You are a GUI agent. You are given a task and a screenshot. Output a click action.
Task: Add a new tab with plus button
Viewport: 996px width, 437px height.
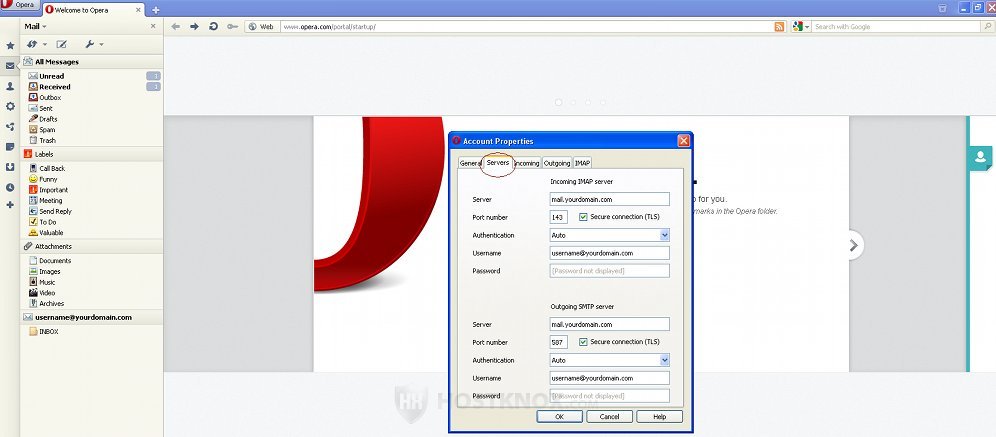pyautogui.click(x=156, y=10)
